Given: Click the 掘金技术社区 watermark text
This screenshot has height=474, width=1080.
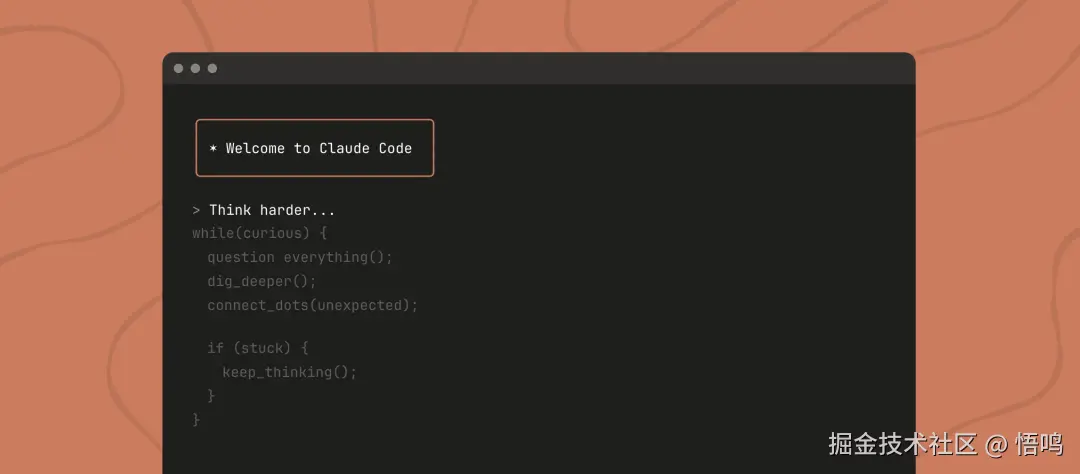Looking at the screenshot, I should coord(902,444).
